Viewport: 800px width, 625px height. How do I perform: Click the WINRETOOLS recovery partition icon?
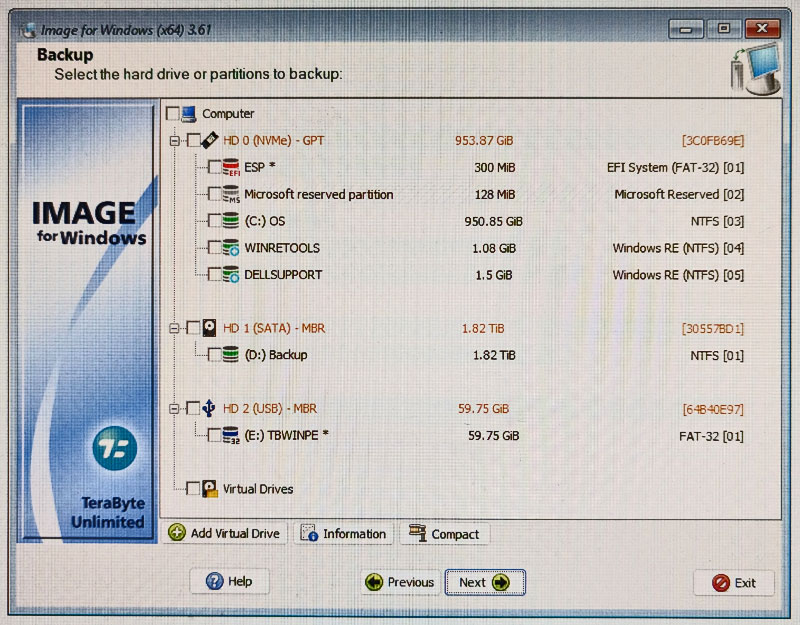(x=231, y=248)
